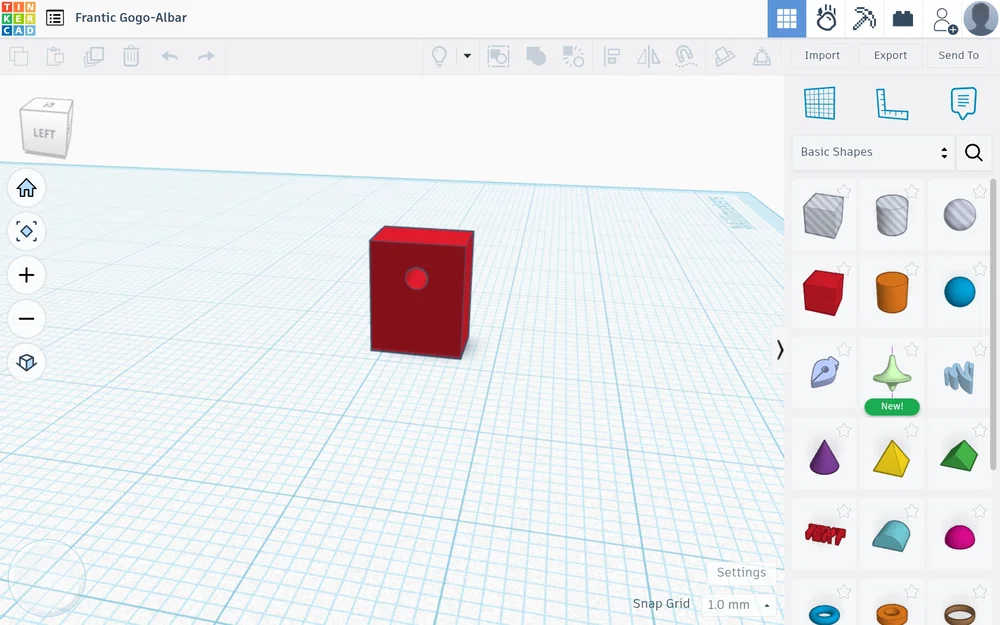Switch to Blocks pickaxe mode
Image resolution: width=1000 pixels, height=625 pixels.
[x=864, y=18]
